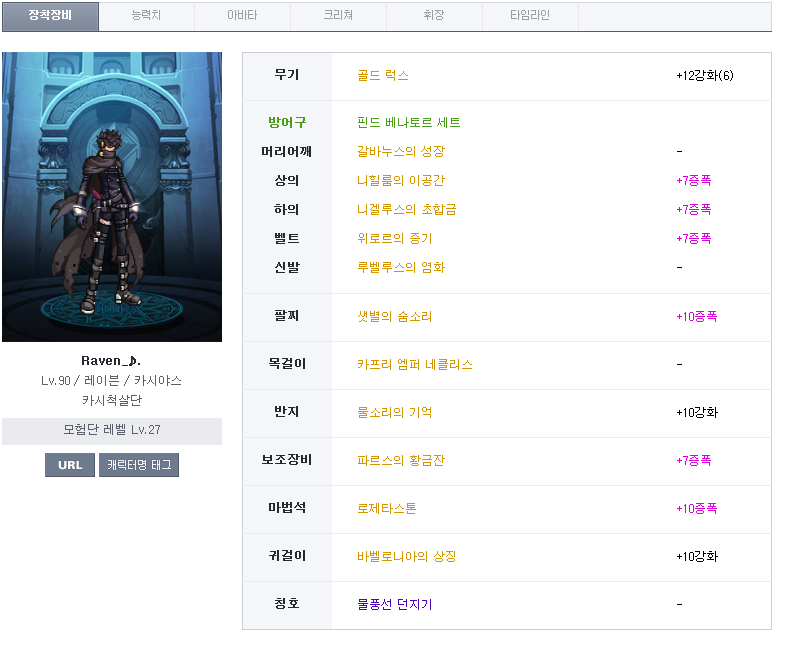Click the 핀드 베나토르 세트 armor set link

409,123
